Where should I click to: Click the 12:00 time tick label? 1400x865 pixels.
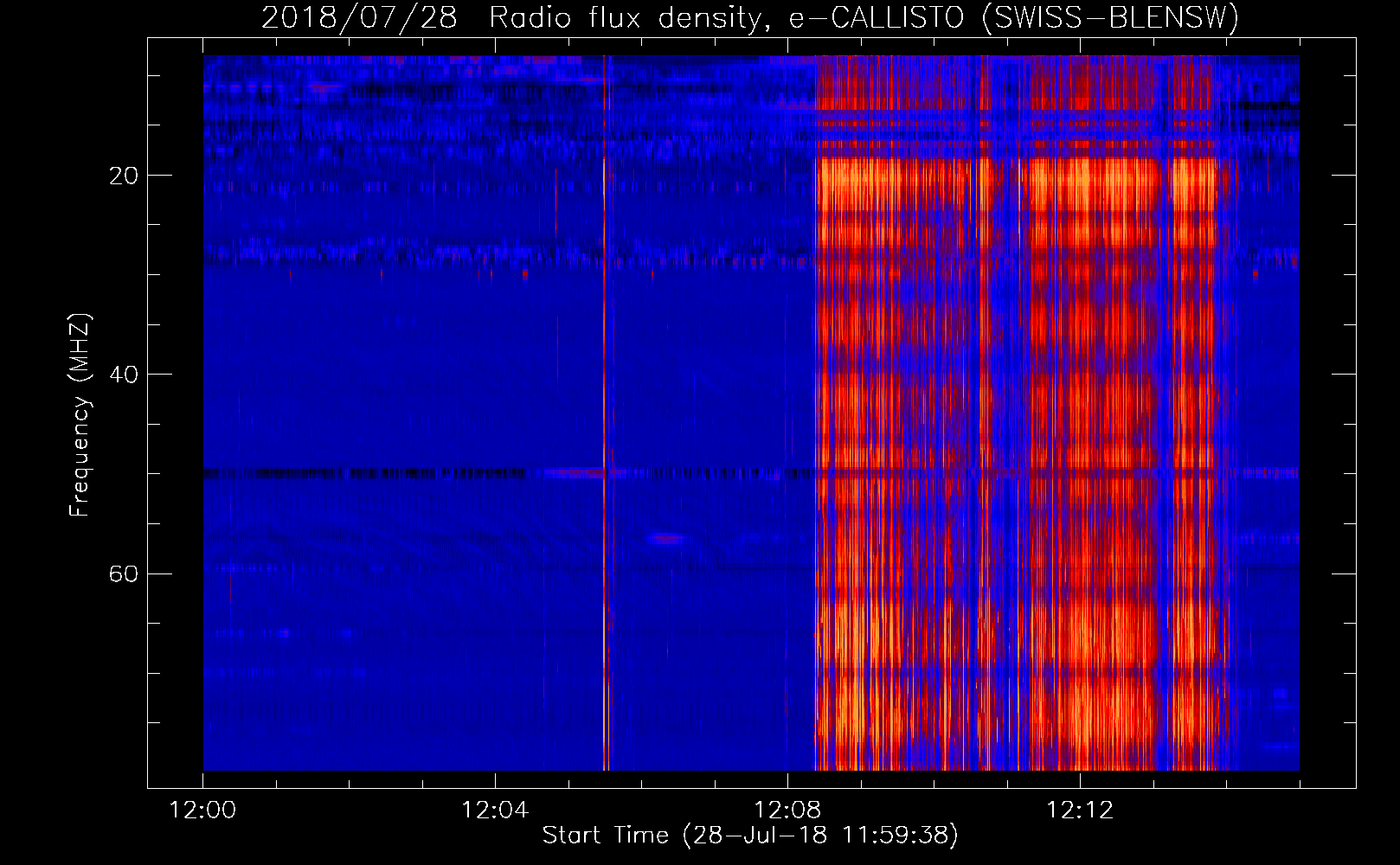pyautogui.click(x=202, y=811)
